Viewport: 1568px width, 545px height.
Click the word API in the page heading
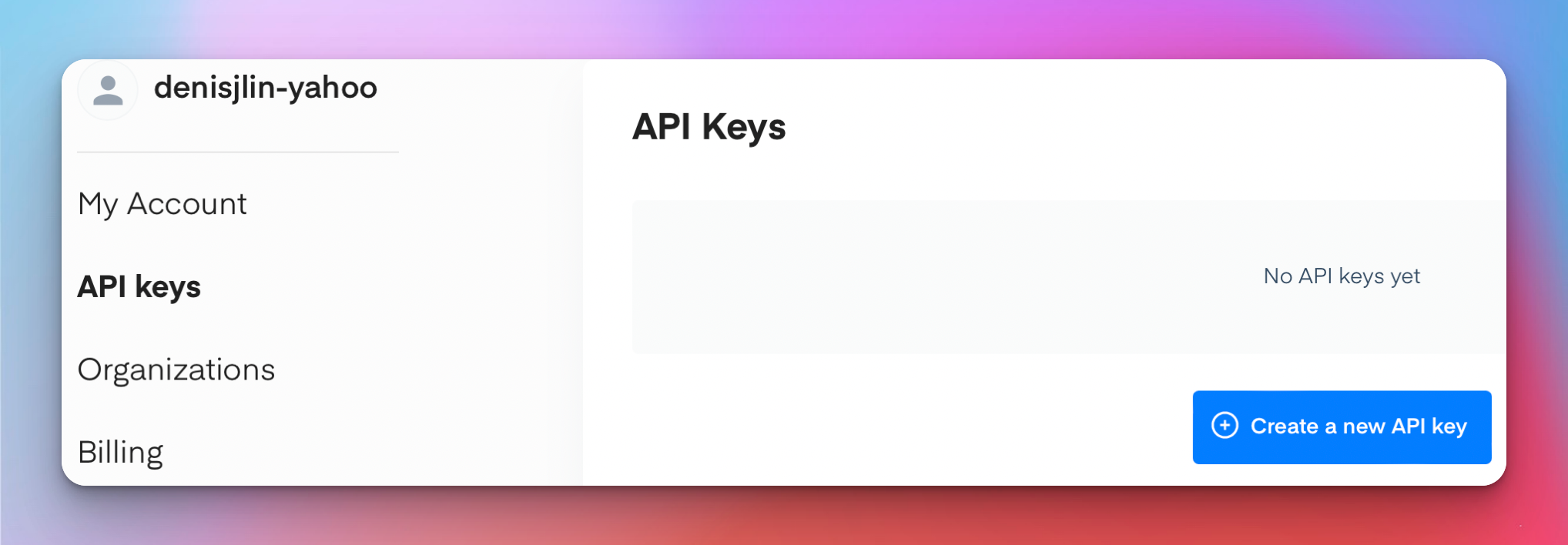(662, 127)
